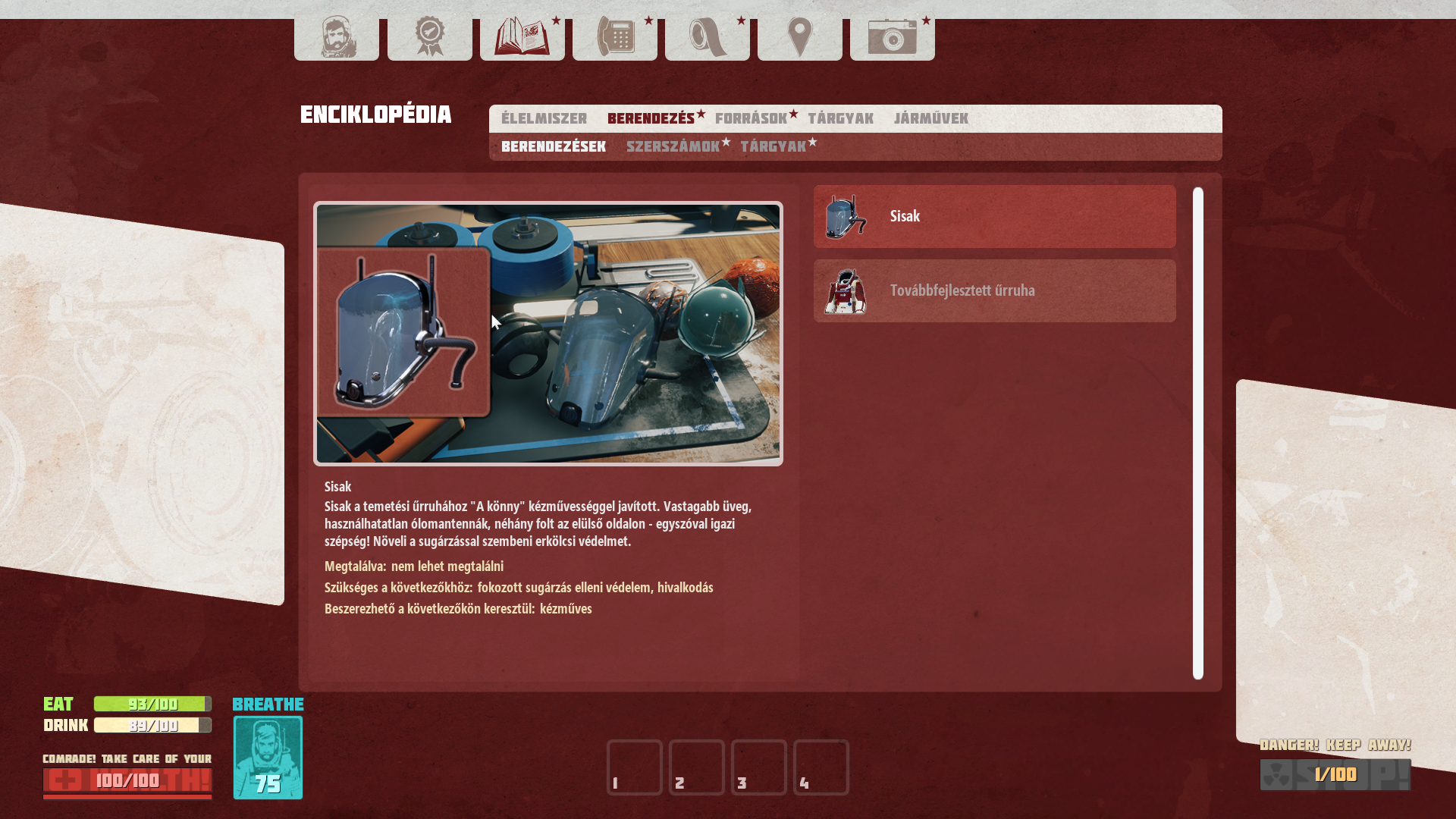Click the item list vertical scrollbar
This screenshot has height=819, width=1456.
tap(1197, 432)
